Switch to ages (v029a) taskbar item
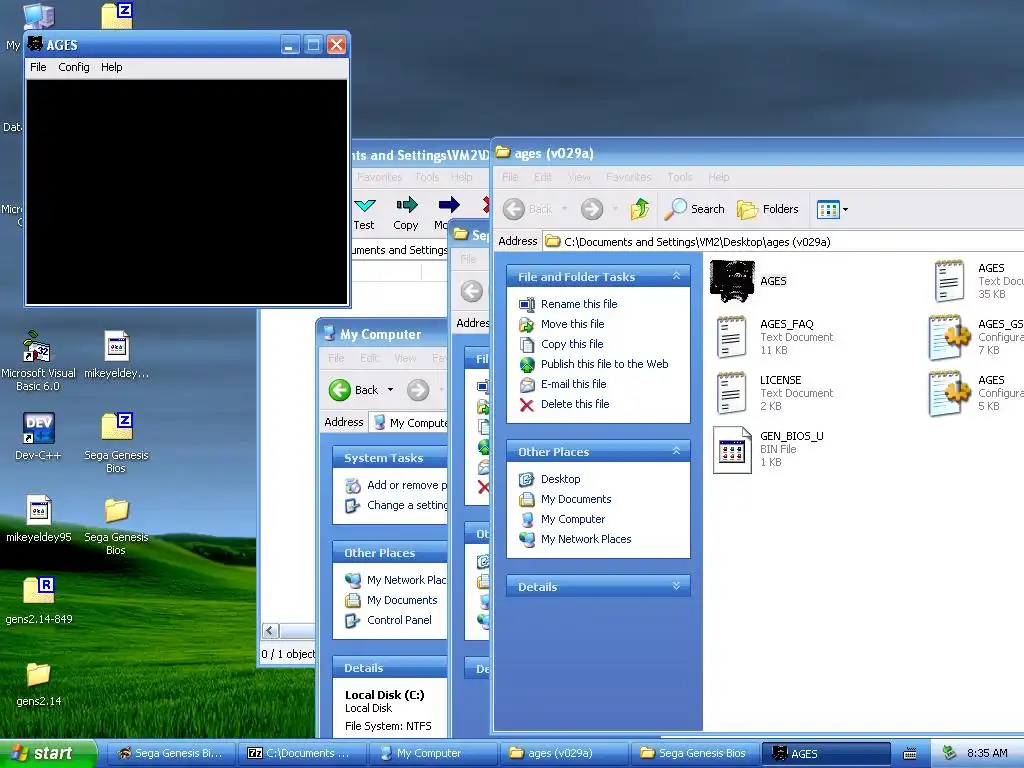The width and height of the screenshot is (1024, 768). point(563,753)
